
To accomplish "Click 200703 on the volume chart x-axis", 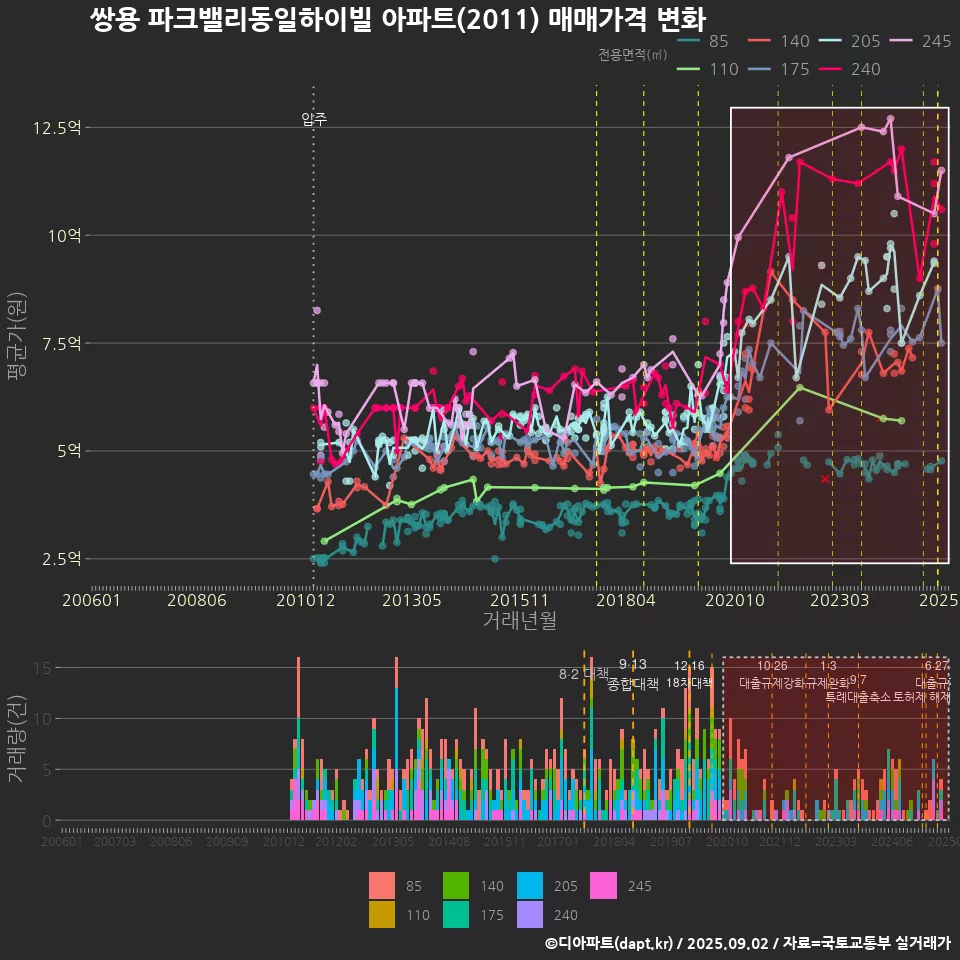I will pyautogui.click(x=114, y=841).
